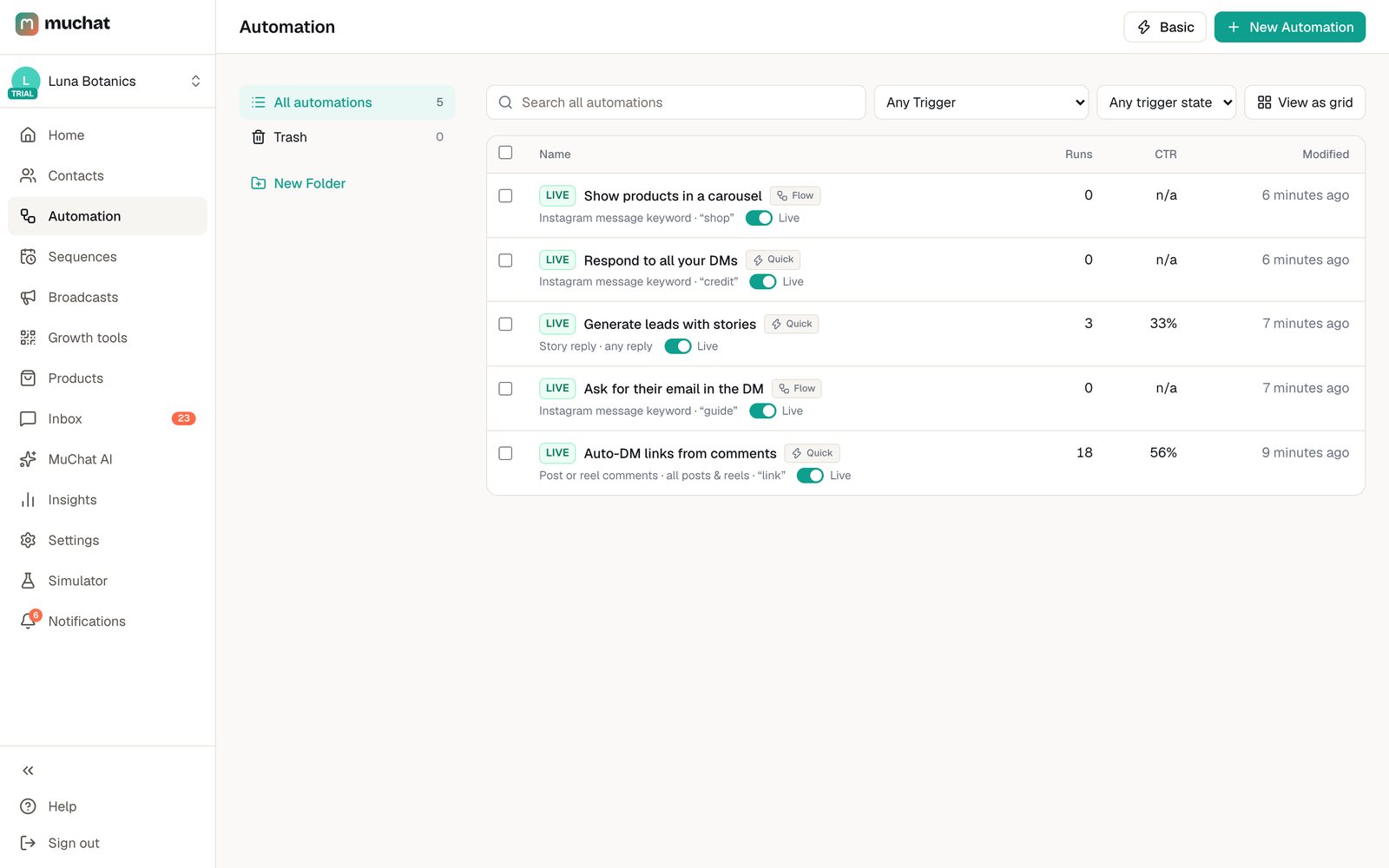Image resolution: width=1389 pixels, height=868 pixels.
Task: Switch to View as grid
Action: pyautogui.click(x=1305, y=102)
